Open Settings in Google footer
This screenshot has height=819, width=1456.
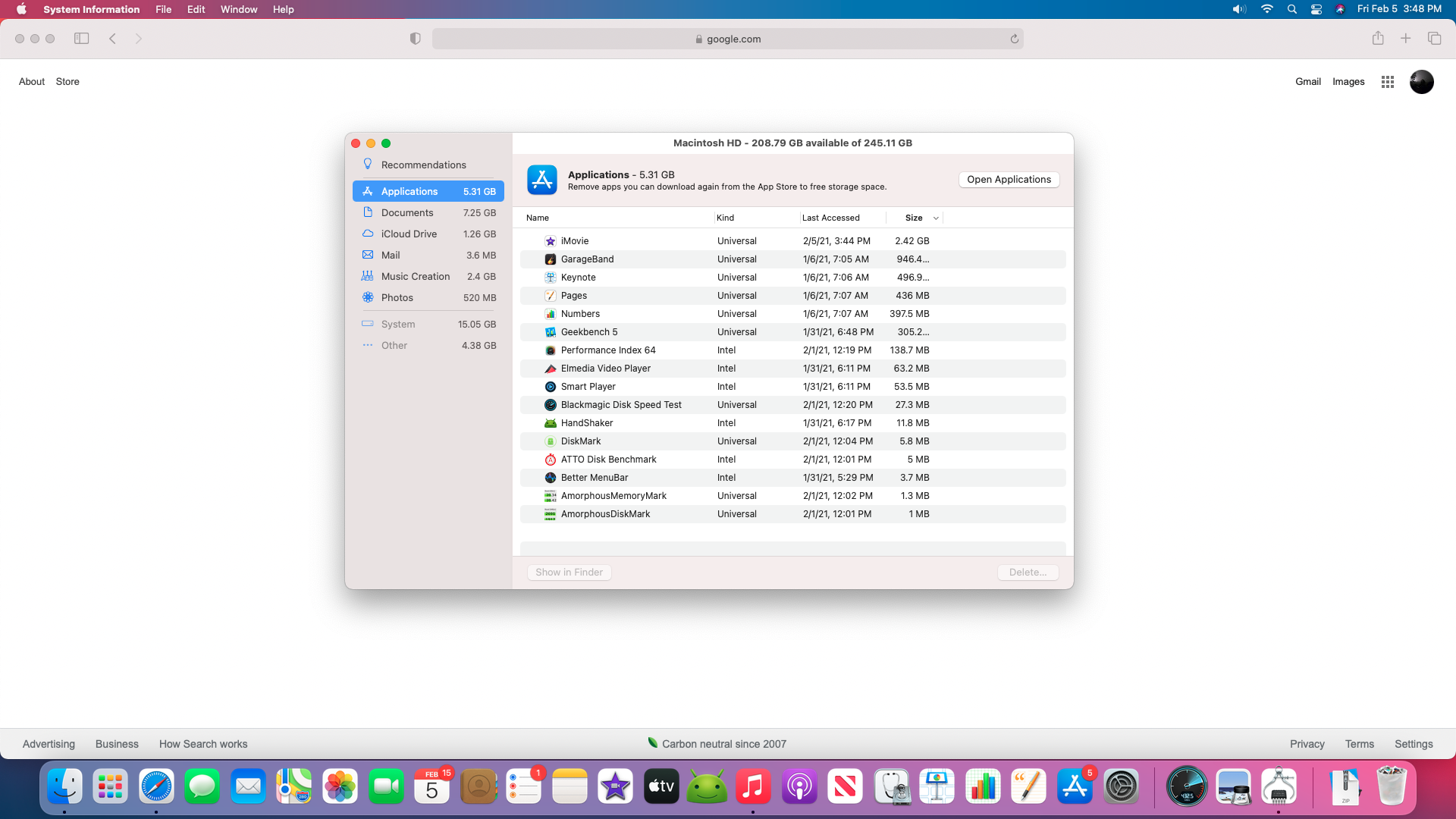pos(1414,744)
